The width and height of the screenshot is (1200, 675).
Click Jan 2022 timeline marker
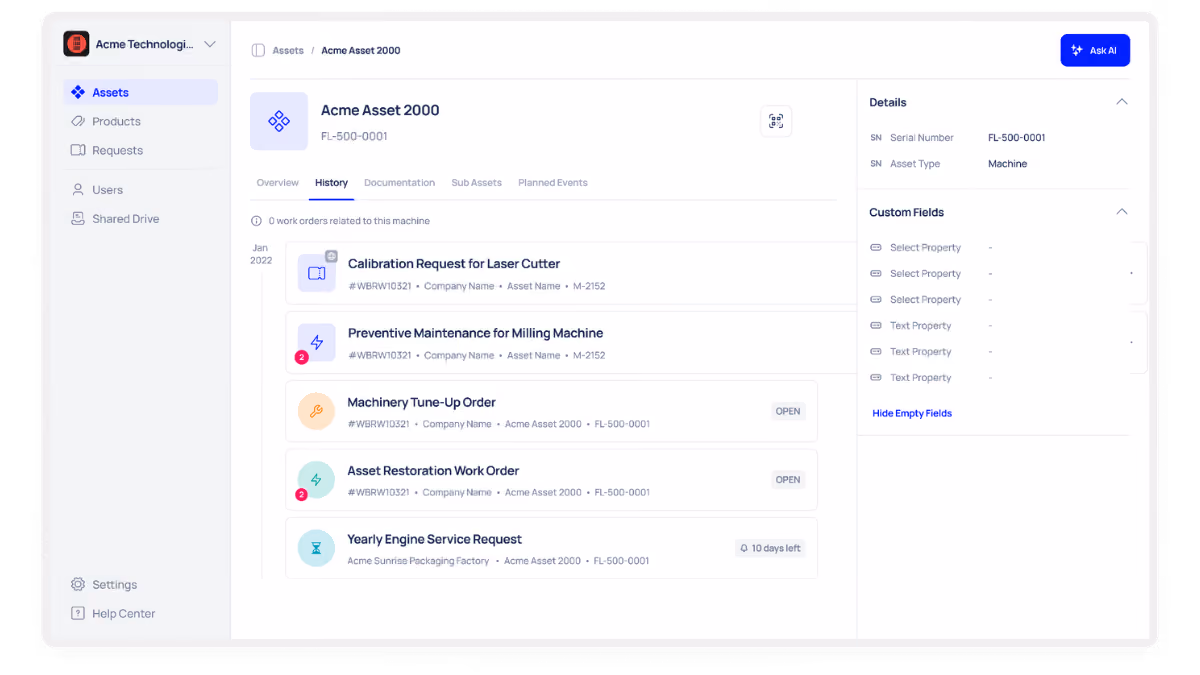point(261,254)
